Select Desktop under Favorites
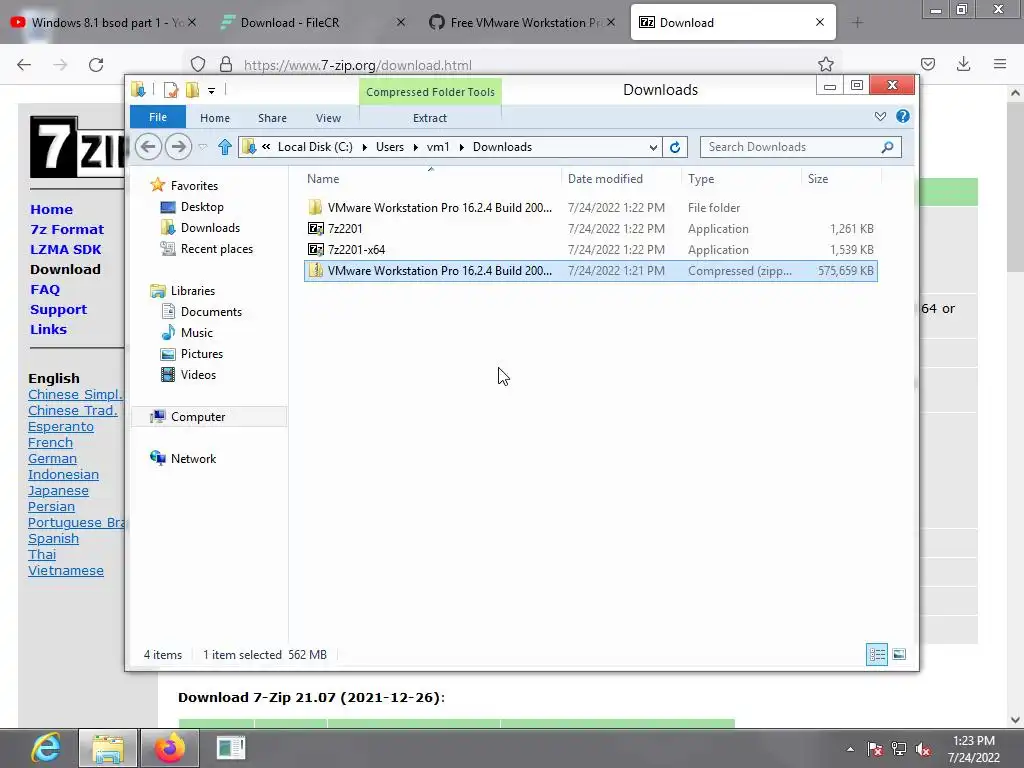 202,207
